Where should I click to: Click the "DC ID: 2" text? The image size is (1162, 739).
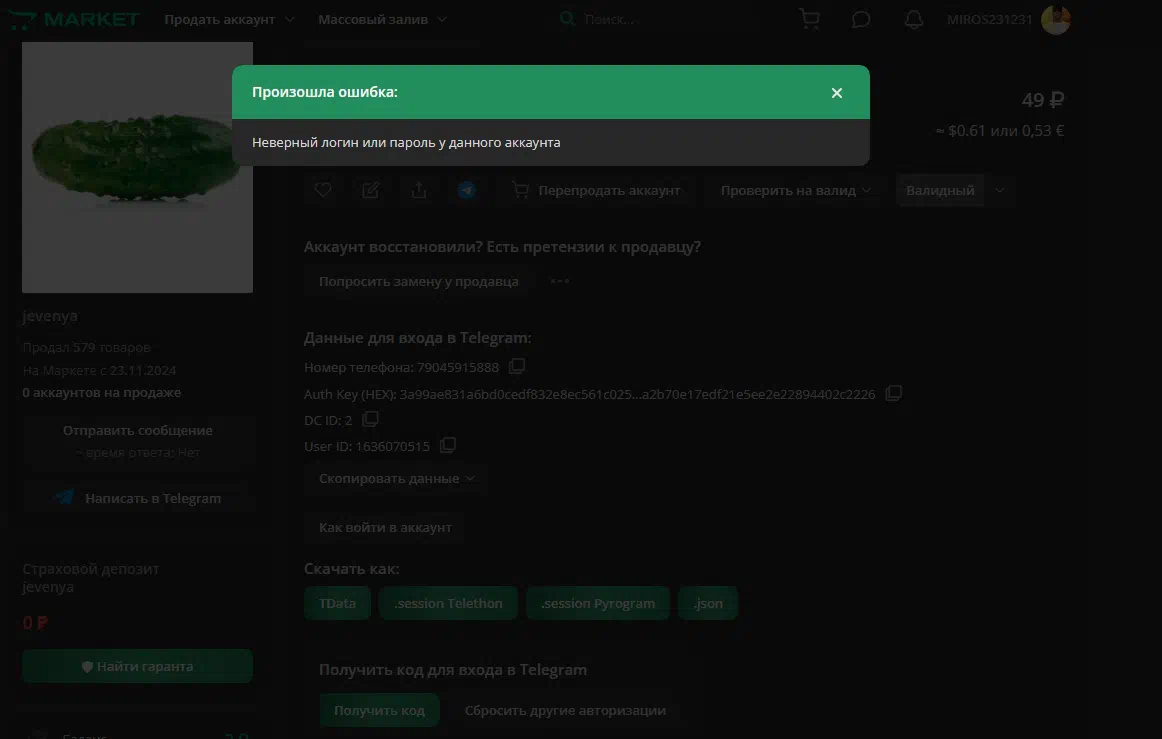(328, 420)
